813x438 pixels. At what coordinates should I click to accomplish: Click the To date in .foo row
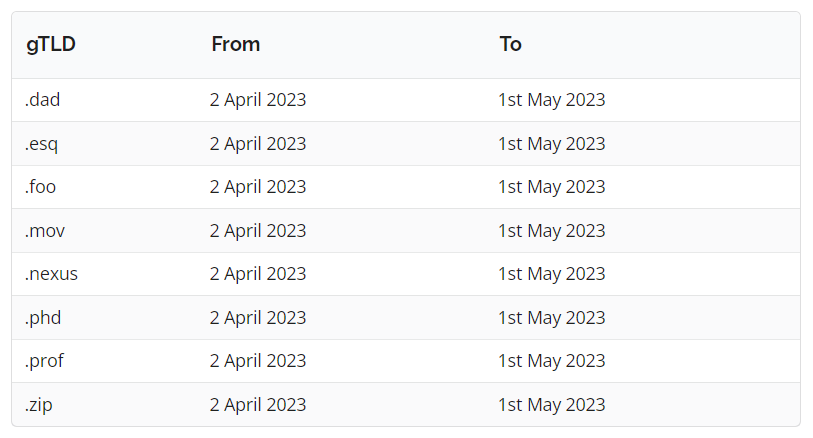[551, 187]
